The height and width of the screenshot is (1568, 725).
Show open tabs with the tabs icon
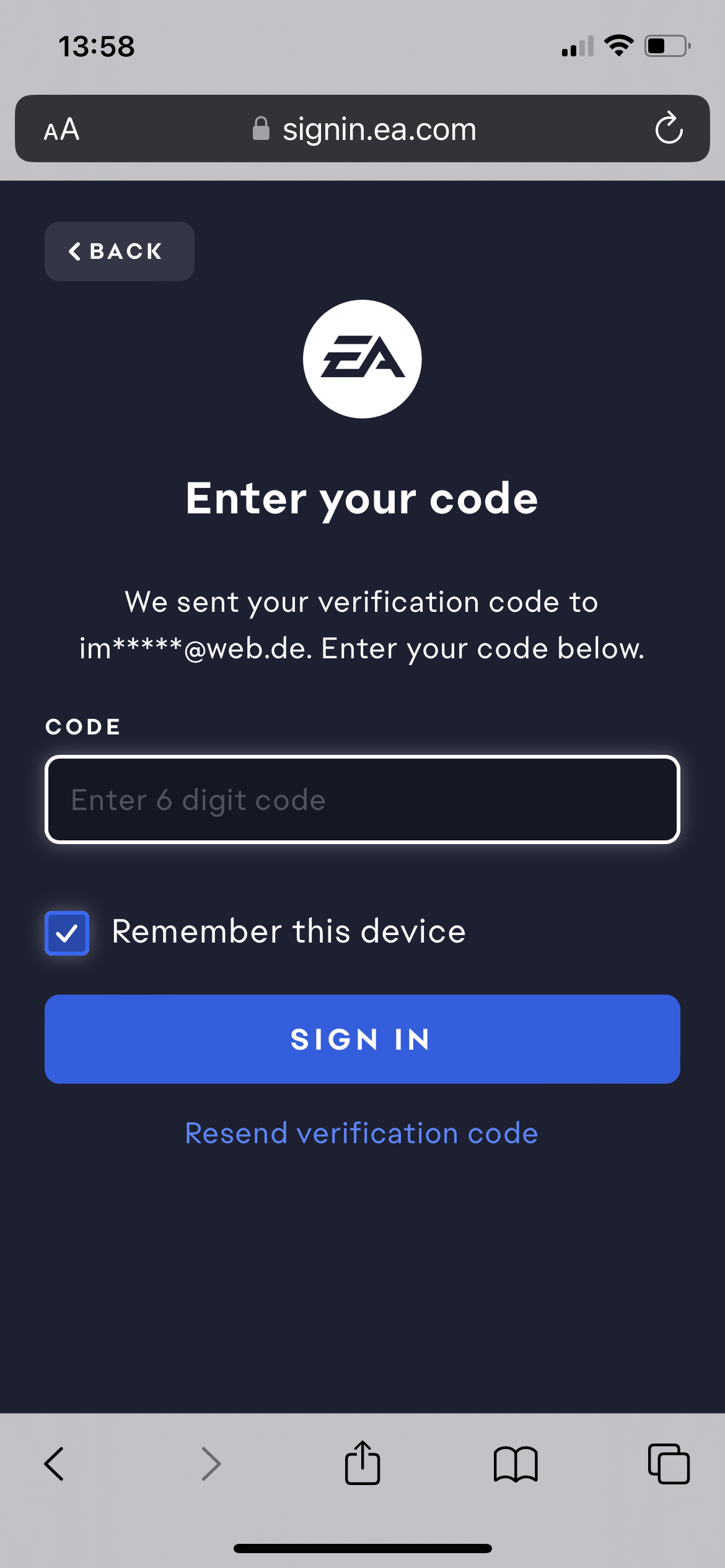point(669,1464)
